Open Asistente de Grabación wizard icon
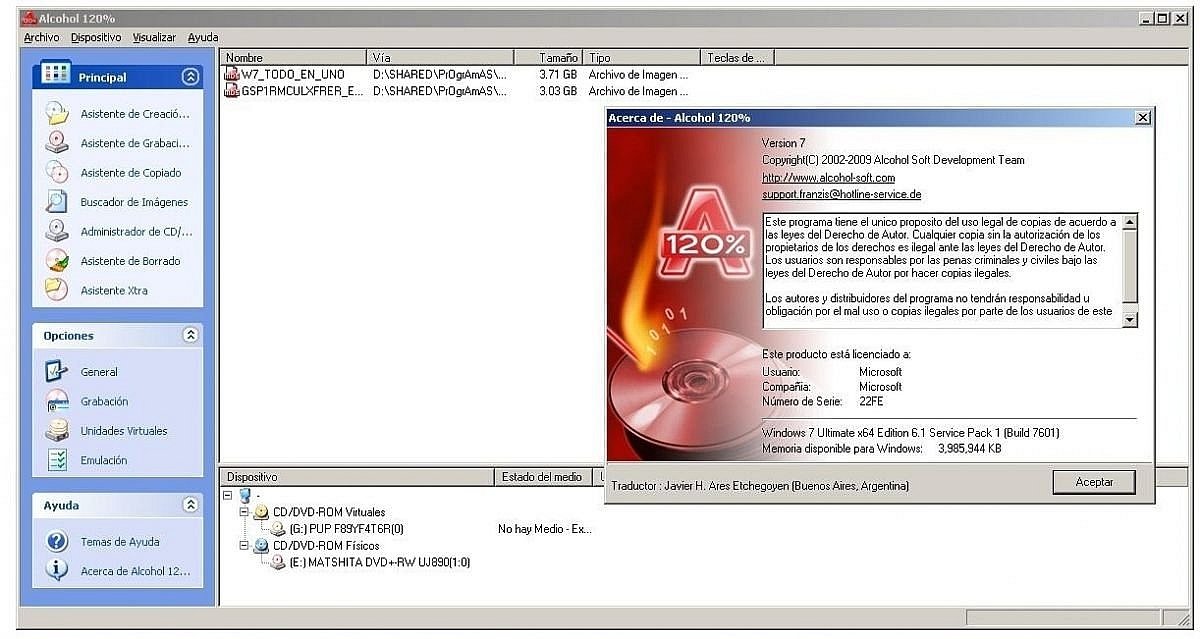 pyautogui.click(x=56, y=143)
